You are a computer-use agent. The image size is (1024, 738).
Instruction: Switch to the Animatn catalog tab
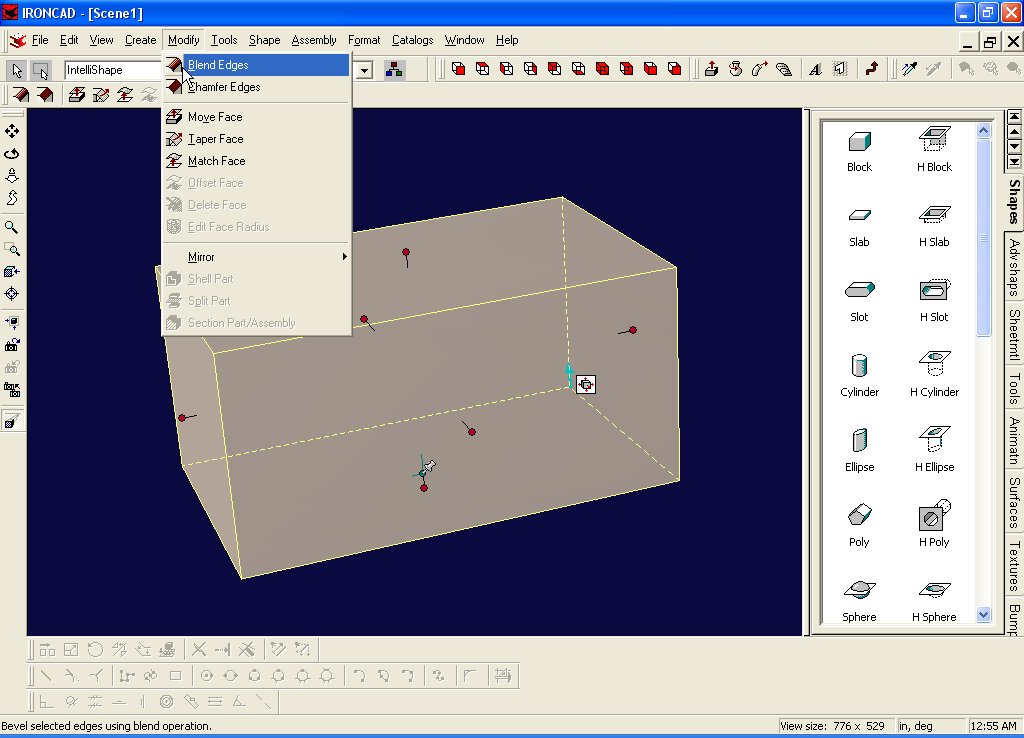click(x=1014, y=440)
